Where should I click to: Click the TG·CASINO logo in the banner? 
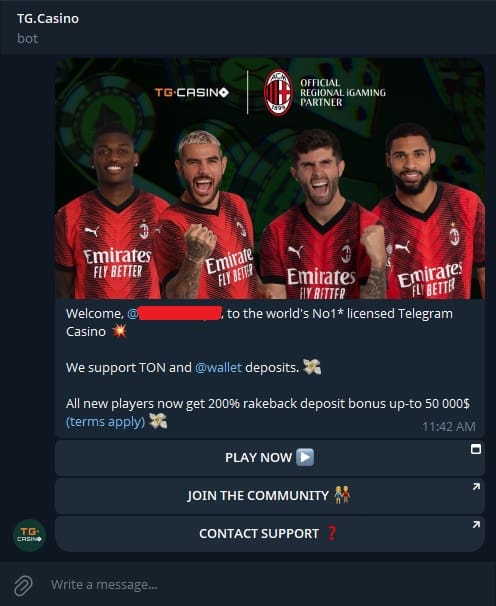[192, 93]
